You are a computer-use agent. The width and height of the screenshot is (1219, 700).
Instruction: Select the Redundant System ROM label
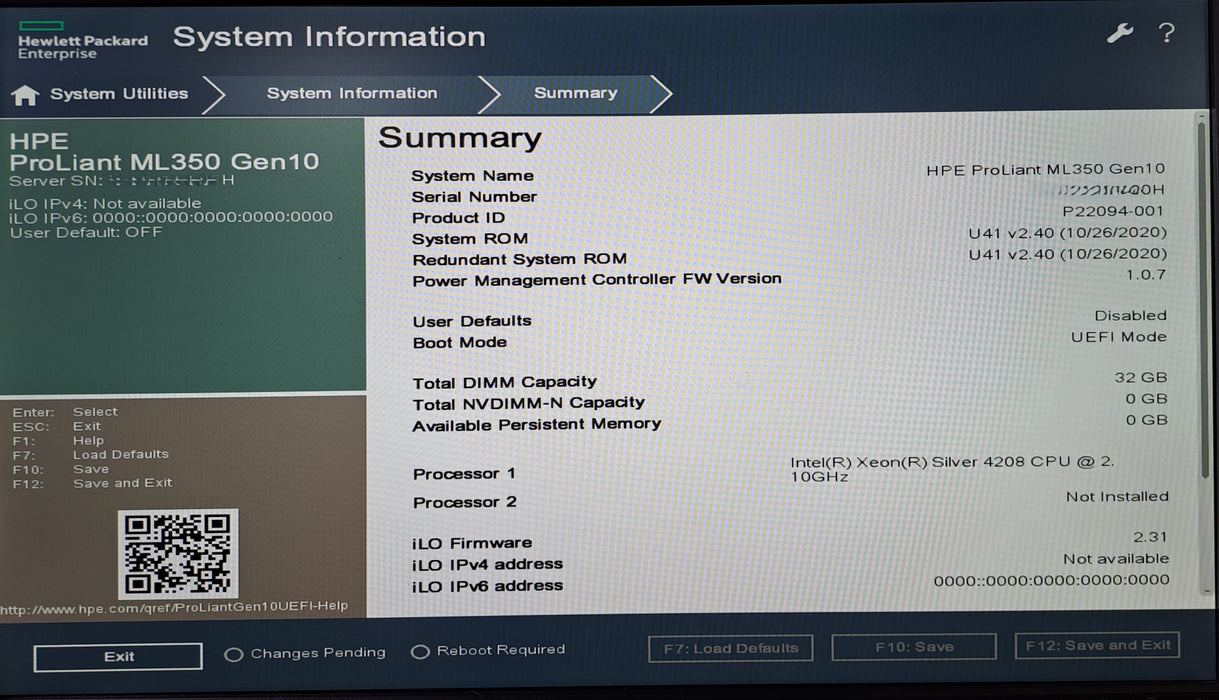point(520,260)
